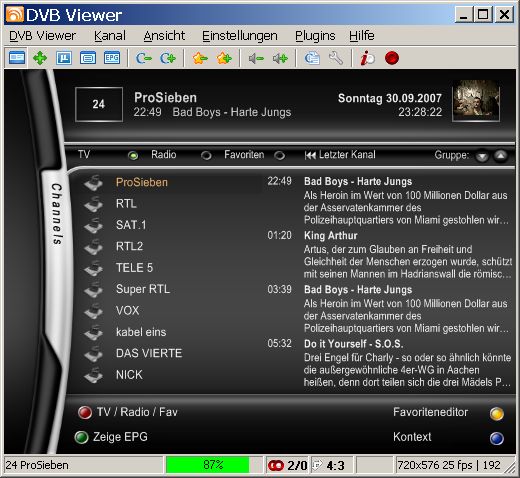Go to next favorite star icon
This screenshot has width=520, height=478.
[224, 58]
